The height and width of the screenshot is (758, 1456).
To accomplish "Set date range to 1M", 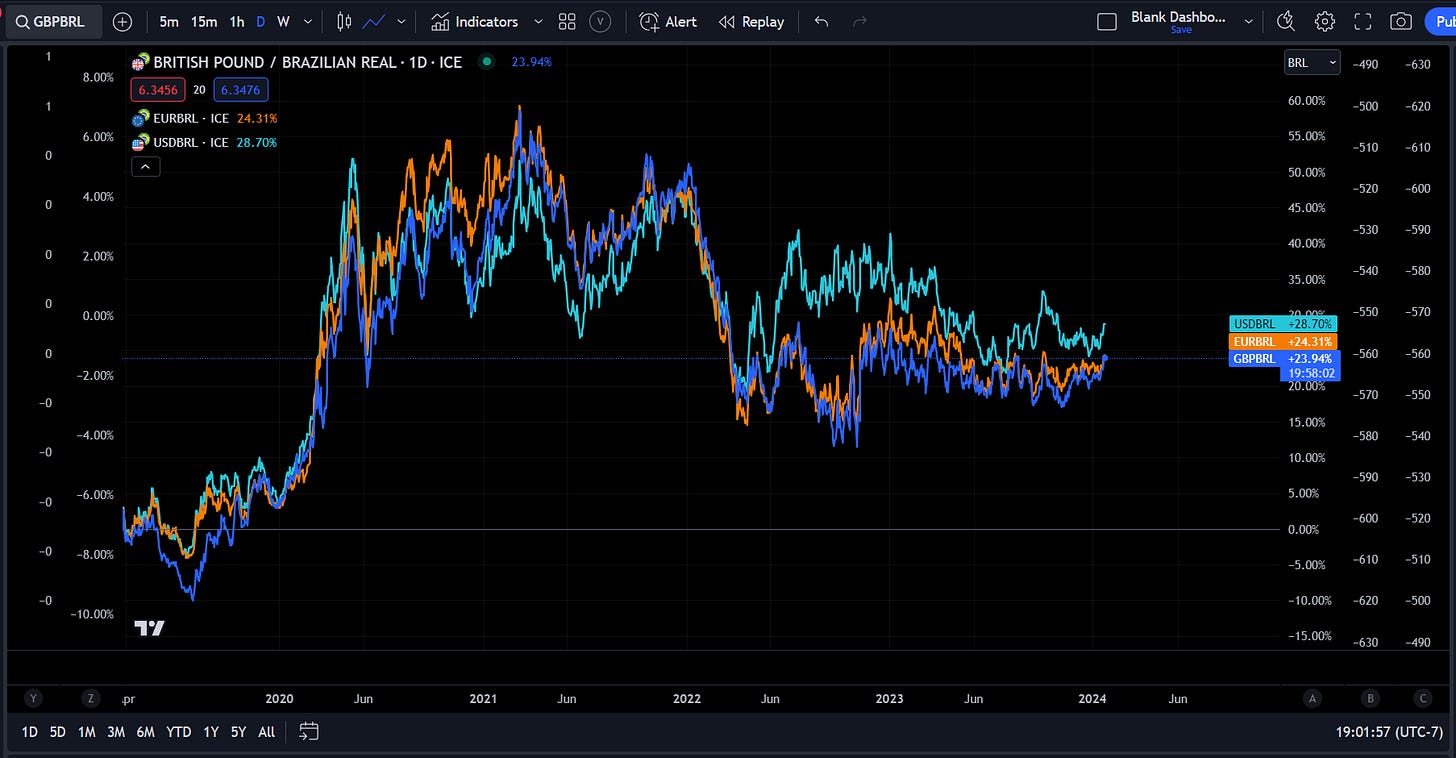I will (87, 732).
